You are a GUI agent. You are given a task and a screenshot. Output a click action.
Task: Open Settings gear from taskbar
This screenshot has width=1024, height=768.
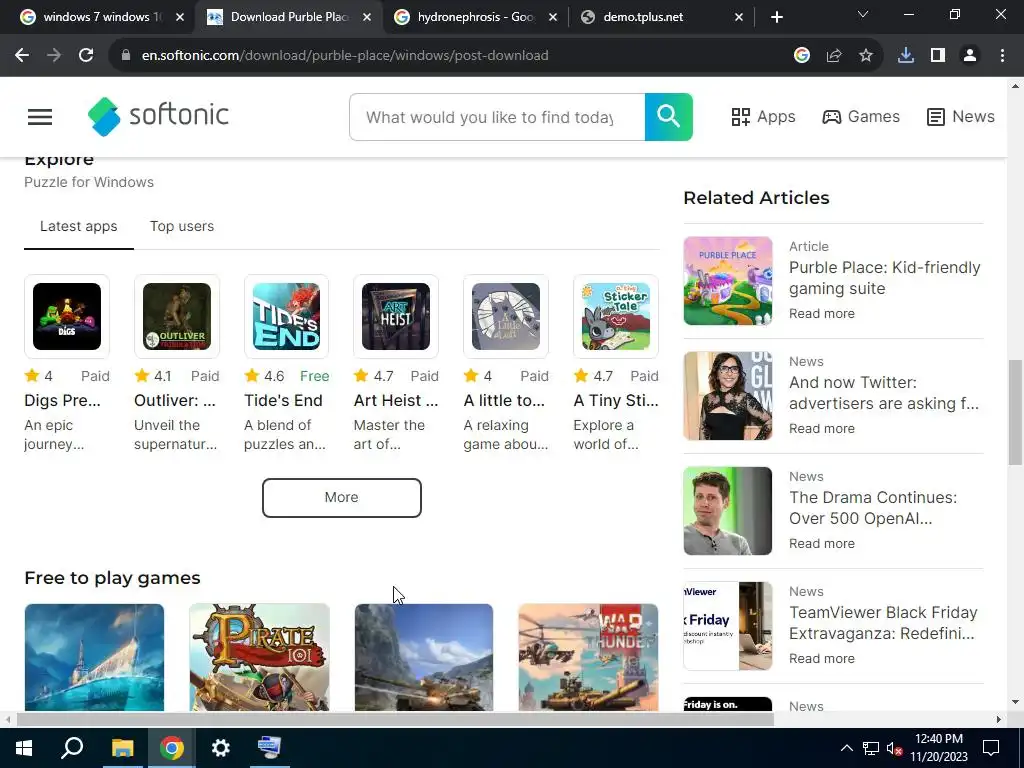pyautogui.click(x=221, y=748)
